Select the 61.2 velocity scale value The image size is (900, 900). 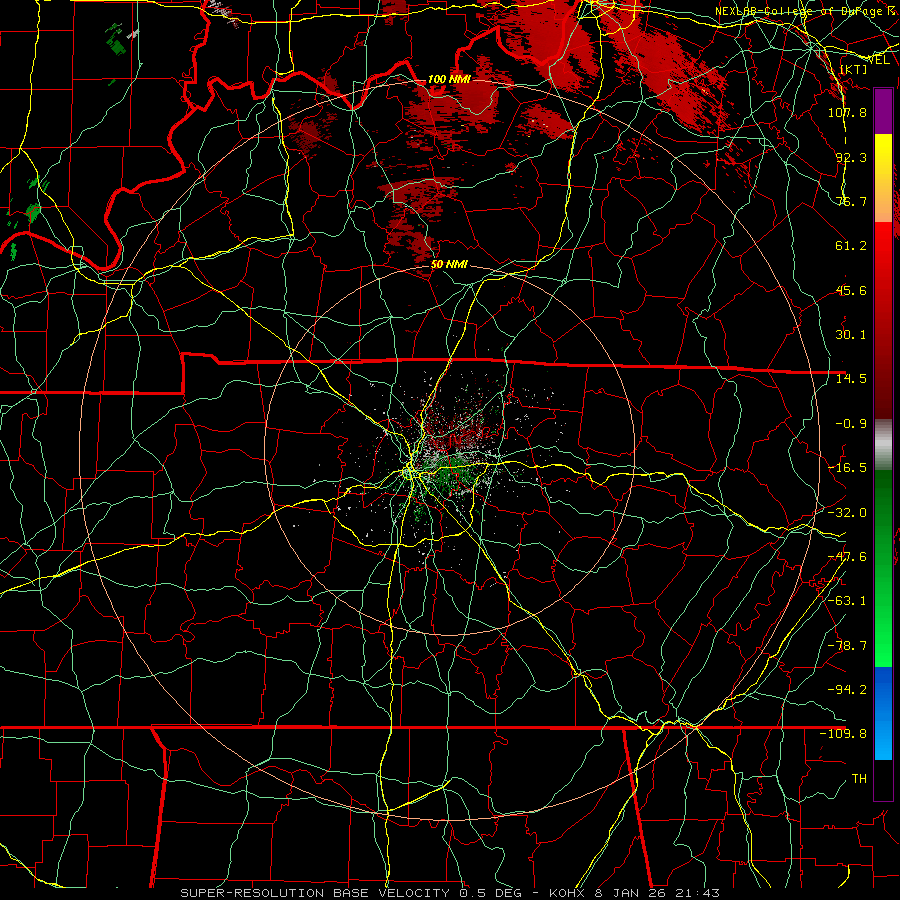(x=851, y=246)
